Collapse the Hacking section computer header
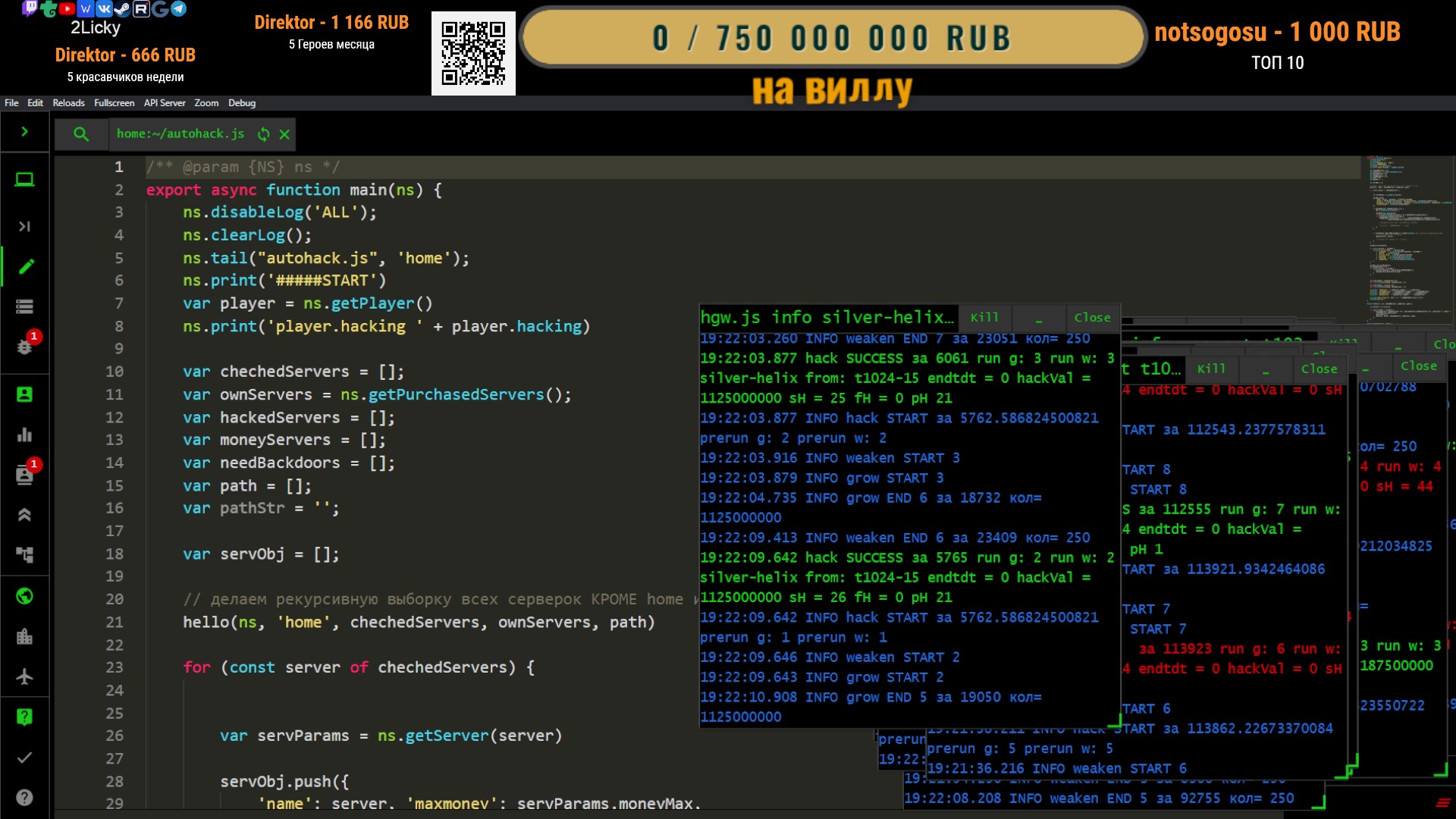This screenshot has height=819, width=1456. (24, 180)
